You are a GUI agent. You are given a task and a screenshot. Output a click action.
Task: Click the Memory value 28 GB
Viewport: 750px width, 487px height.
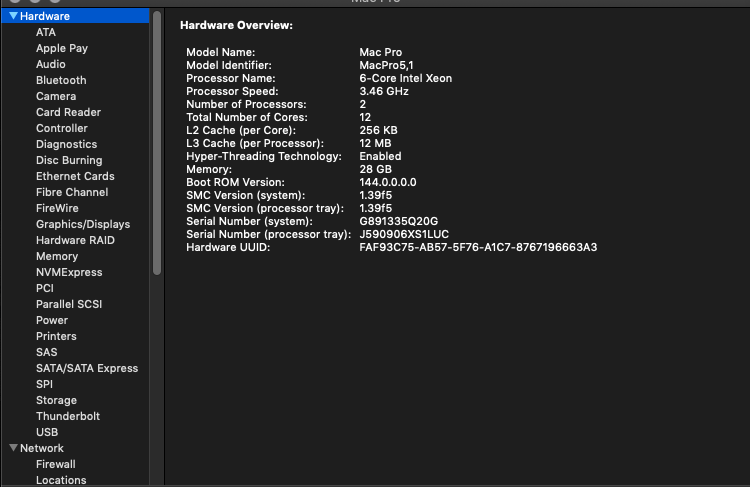375,169
